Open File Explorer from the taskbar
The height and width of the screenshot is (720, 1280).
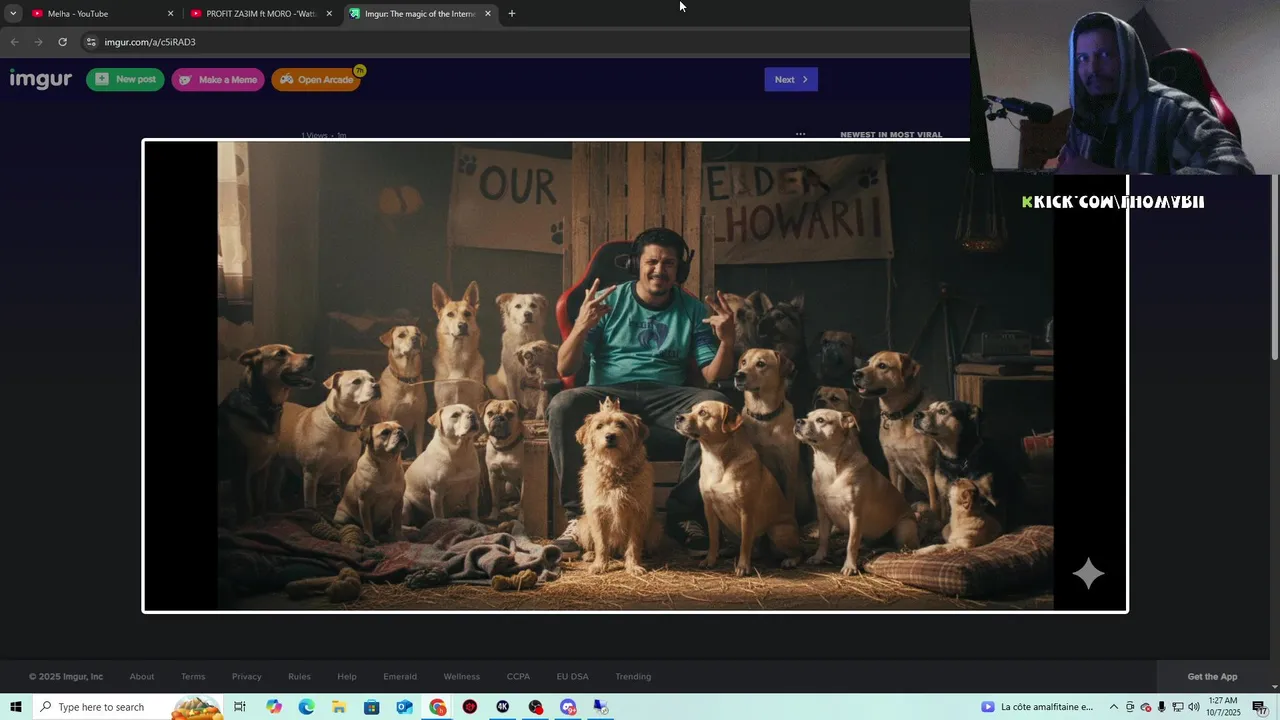tap(339, 707)
